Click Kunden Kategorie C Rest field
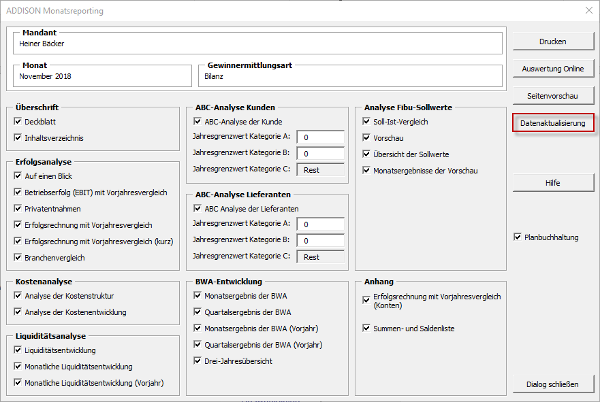 click(x=321, y=170)
